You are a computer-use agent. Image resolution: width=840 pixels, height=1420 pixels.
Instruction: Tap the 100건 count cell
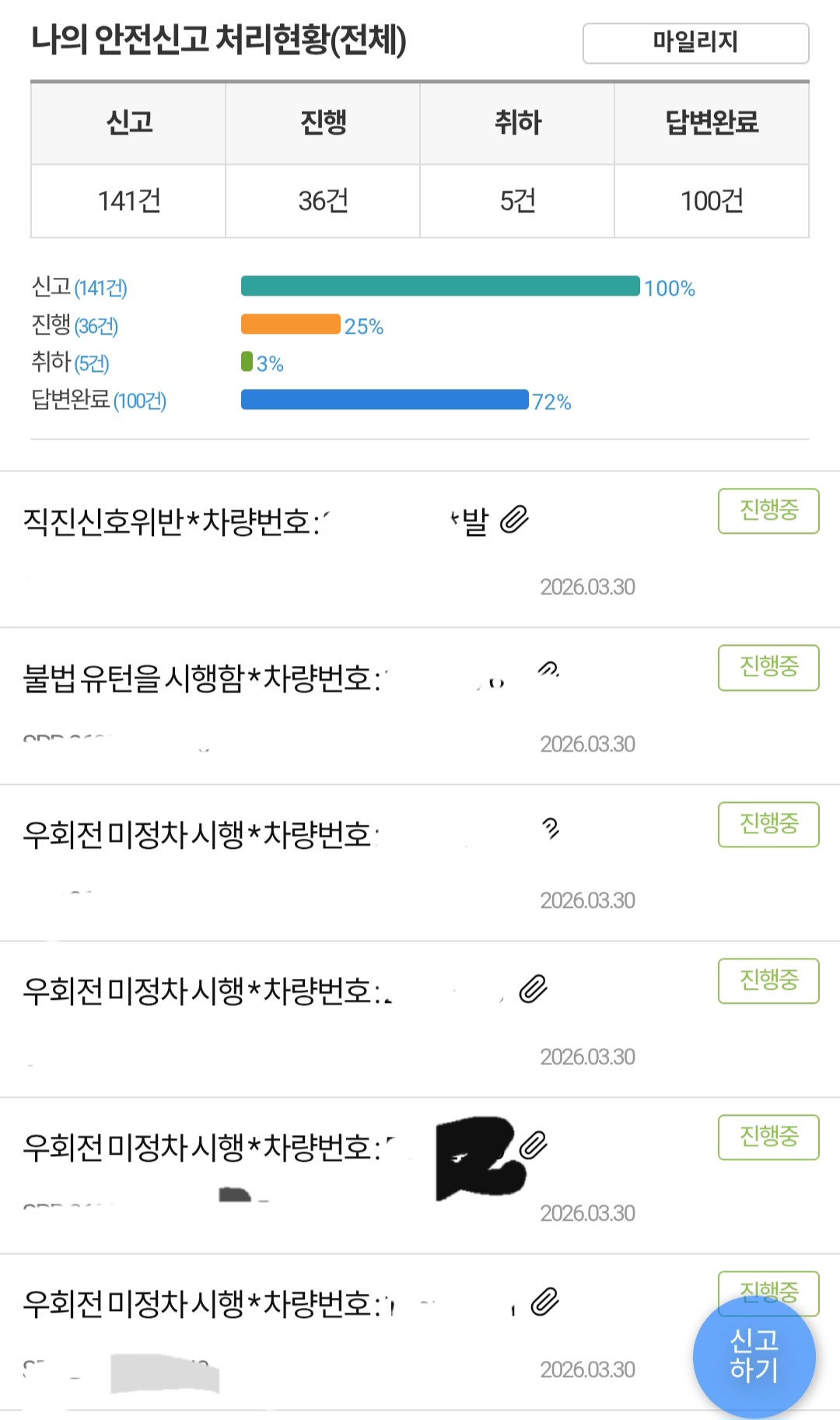click(x=712, y=201)
